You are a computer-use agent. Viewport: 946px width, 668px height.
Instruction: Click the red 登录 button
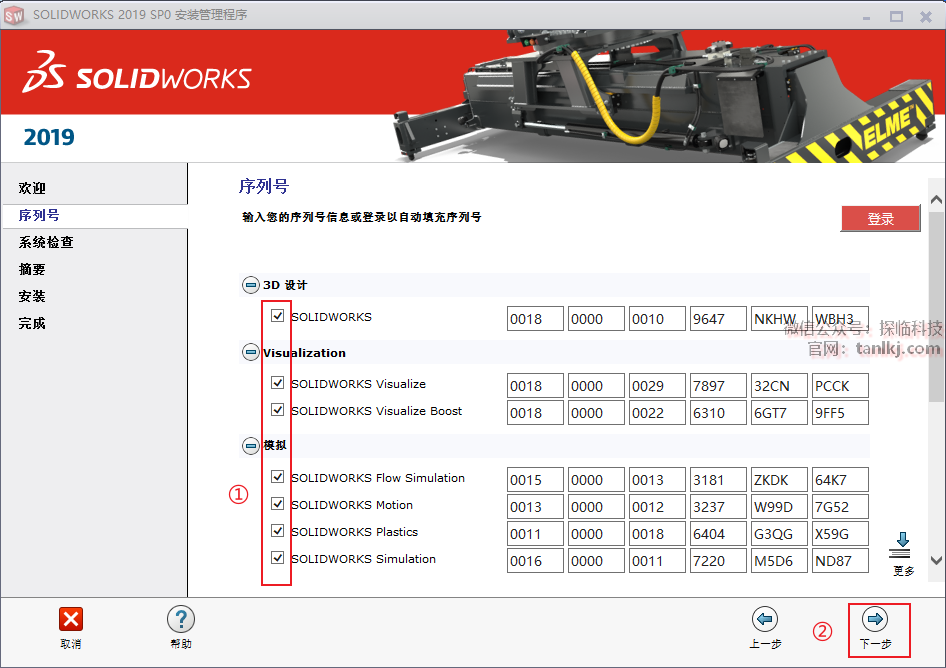tap(880, 219)
